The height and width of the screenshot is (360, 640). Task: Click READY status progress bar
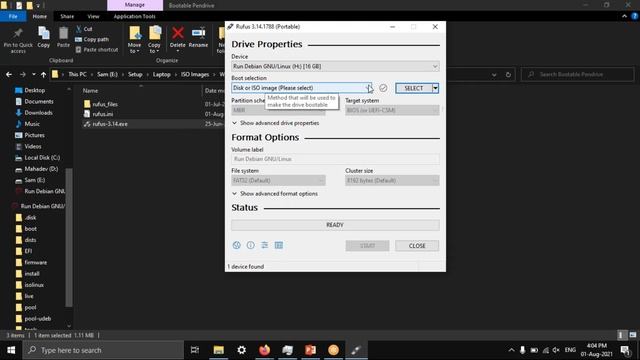335,225
